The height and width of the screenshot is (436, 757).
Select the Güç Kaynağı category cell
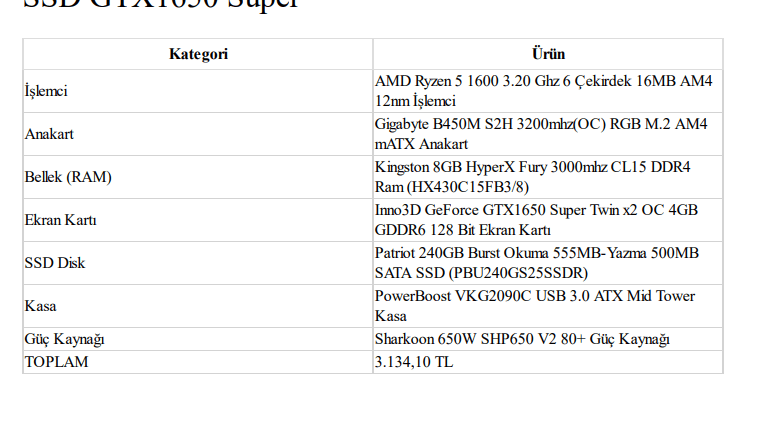click(x=65, y=339)
